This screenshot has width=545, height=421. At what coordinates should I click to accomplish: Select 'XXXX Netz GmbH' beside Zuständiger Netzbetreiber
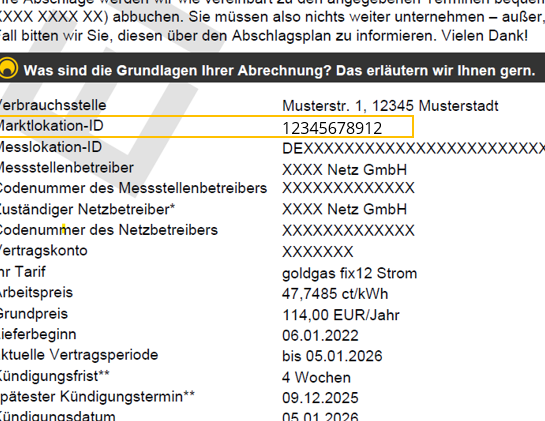coord(344,209)
